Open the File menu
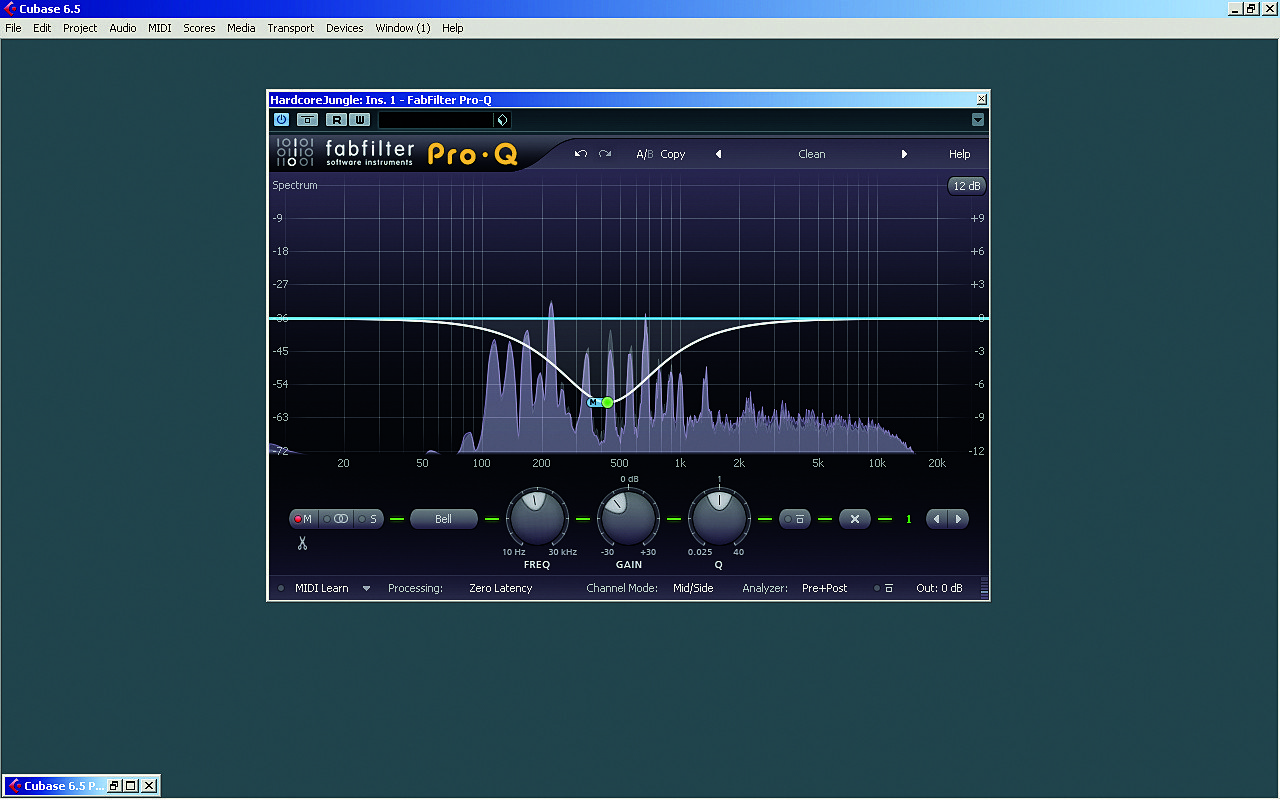 13,28
